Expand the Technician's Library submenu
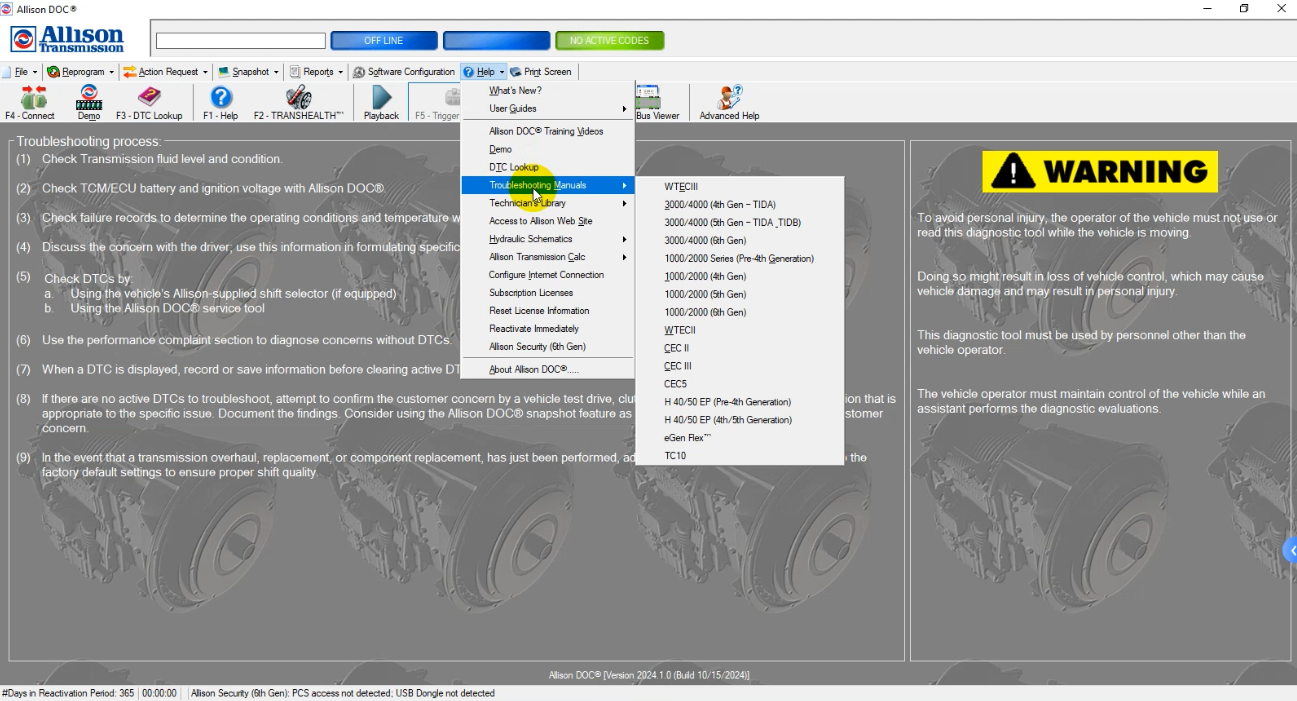The width and height of the screenshot is (1297, 701). [x=547, y=203]
